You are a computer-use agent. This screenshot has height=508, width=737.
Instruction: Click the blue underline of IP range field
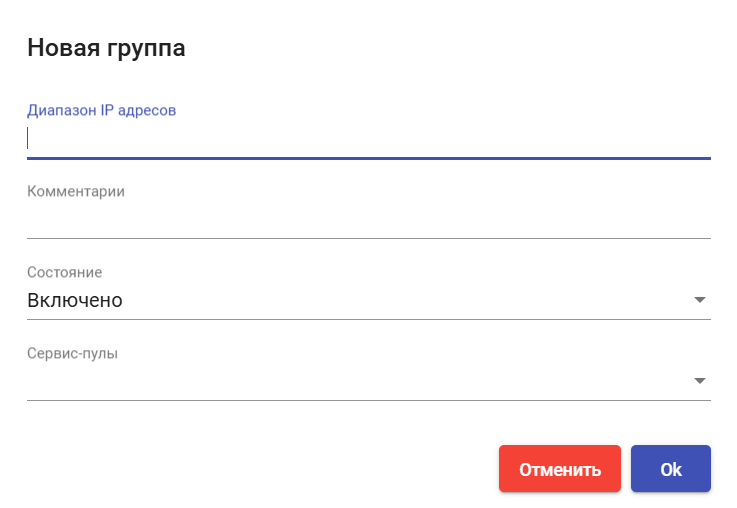368,158
